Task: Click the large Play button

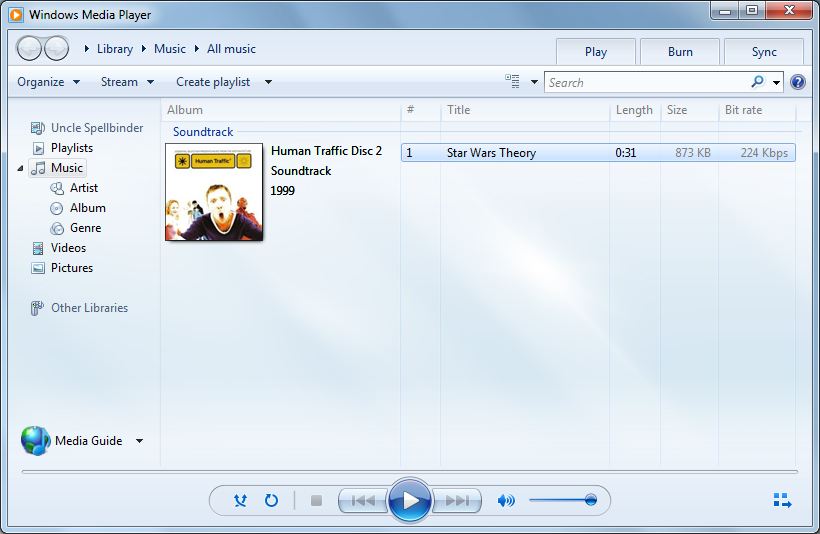Action: pyautogui.click(x=410, y=501)
